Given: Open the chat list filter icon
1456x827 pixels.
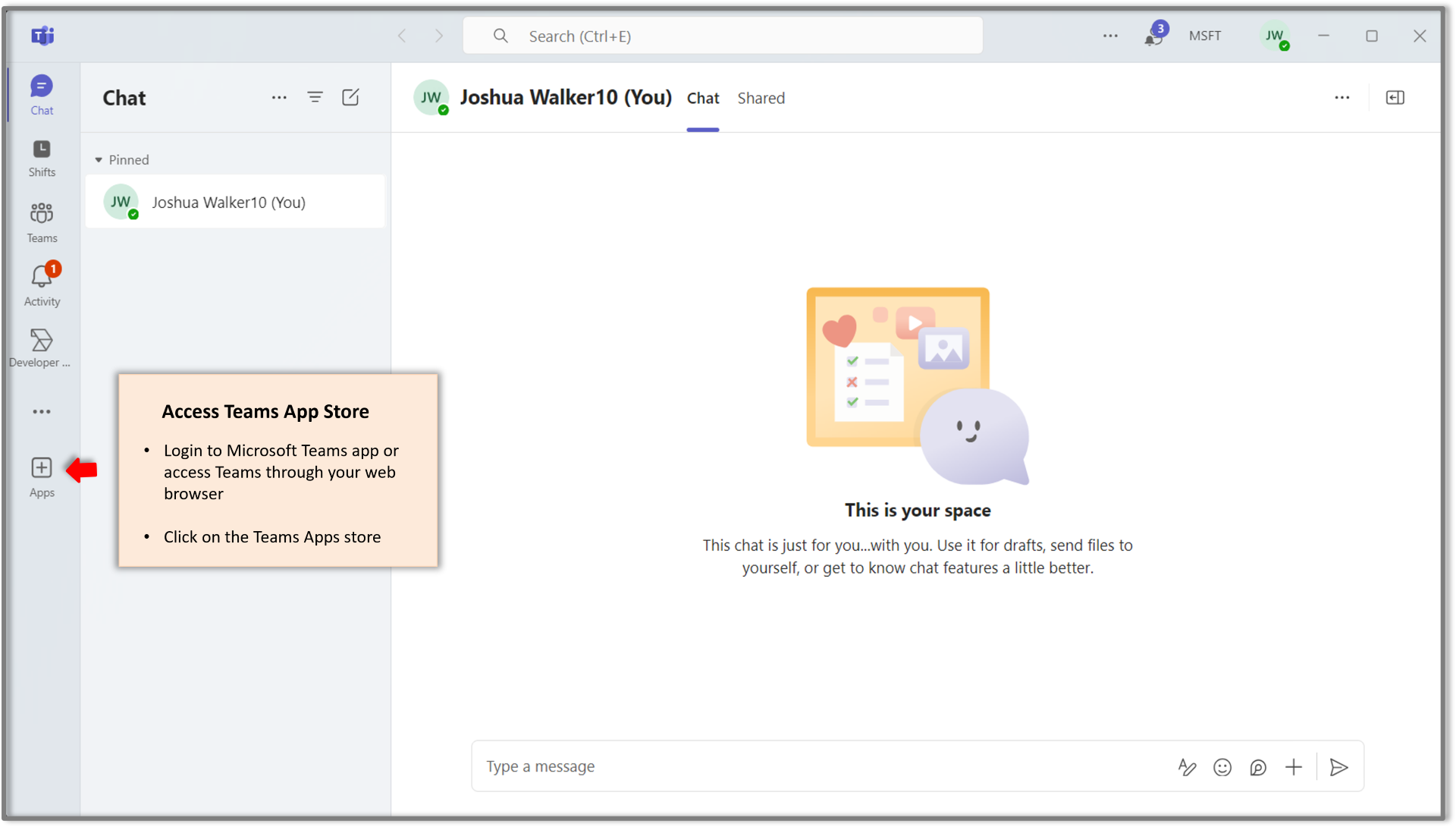Looking at the screenshot, I should coord(315,97).
